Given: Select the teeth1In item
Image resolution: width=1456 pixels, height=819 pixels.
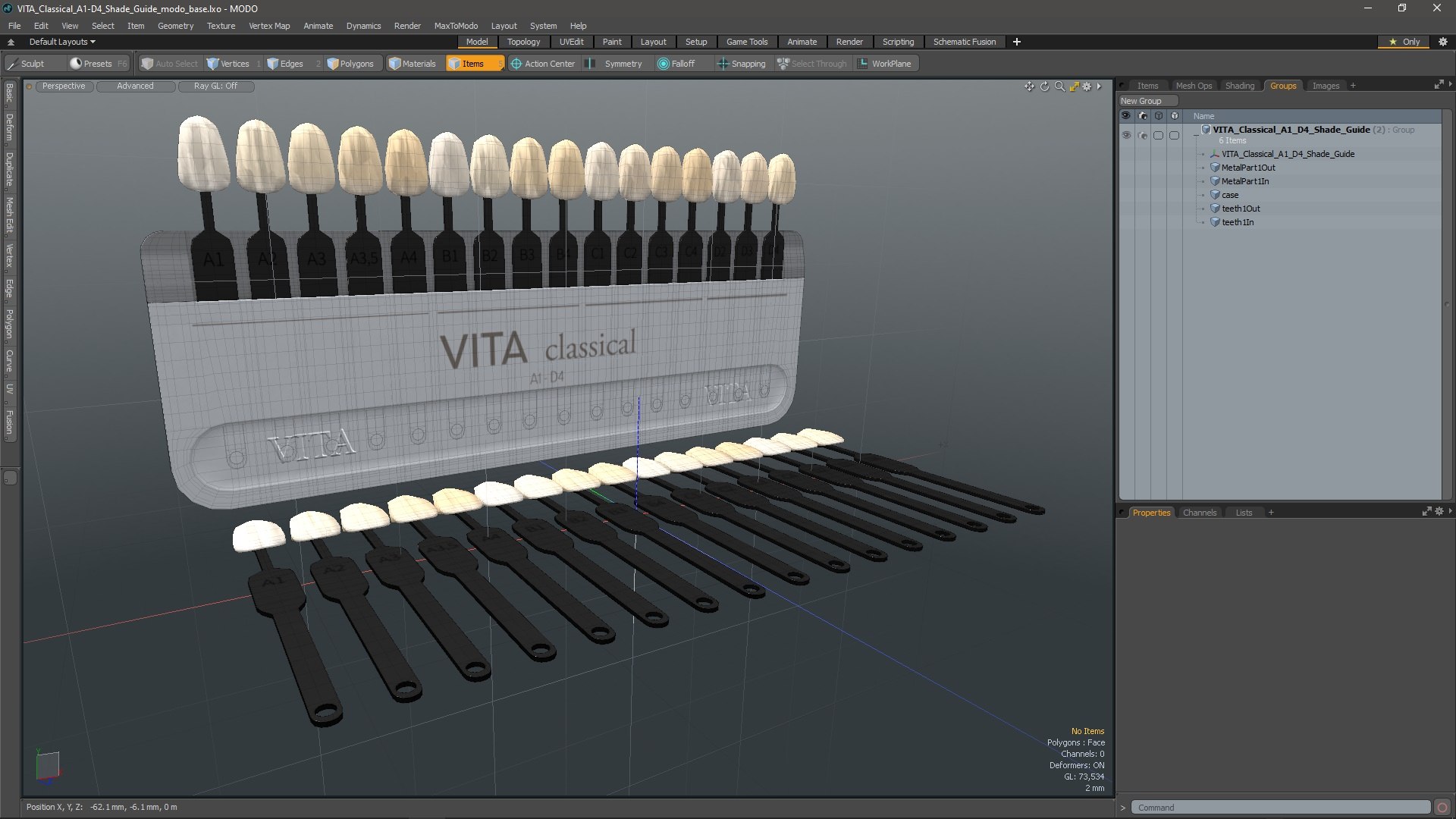Looking at the screenshot, I should (x=1237, y=222).
